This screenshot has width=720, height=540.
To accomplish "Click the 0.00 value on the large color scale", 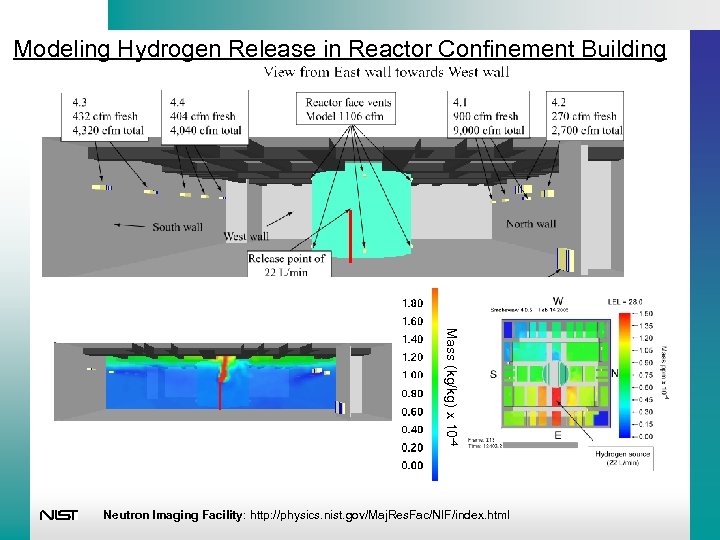I will 412,465.
